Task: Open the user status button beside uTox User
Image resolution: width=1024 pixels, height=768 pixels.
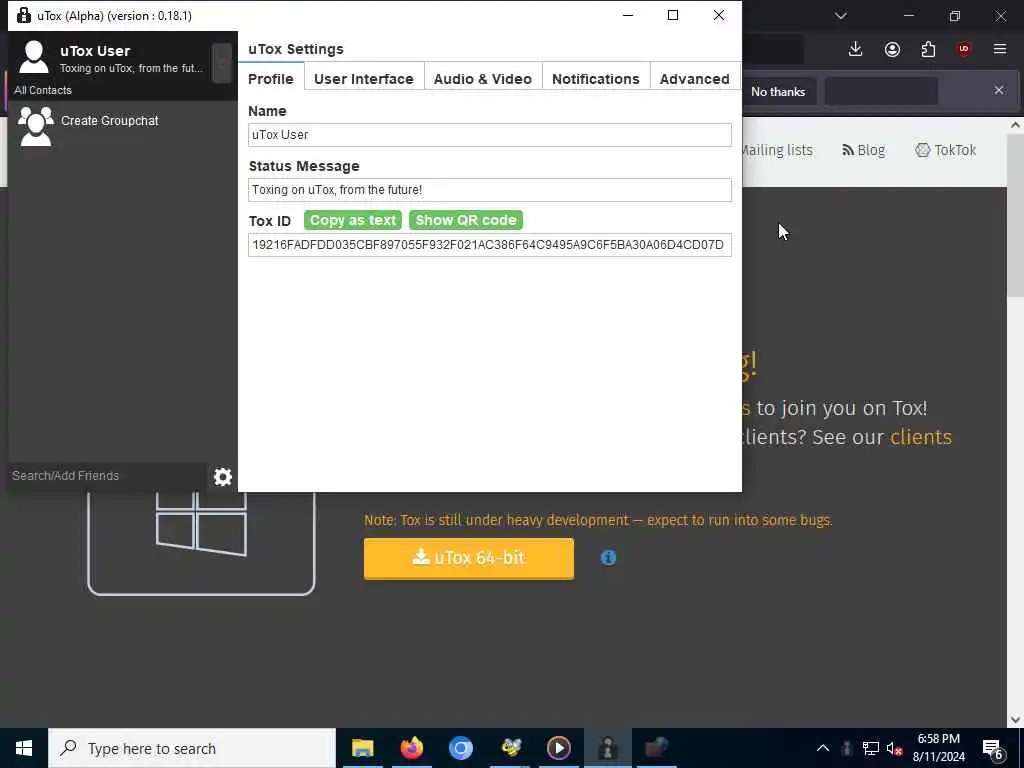Action: [222, 63]
